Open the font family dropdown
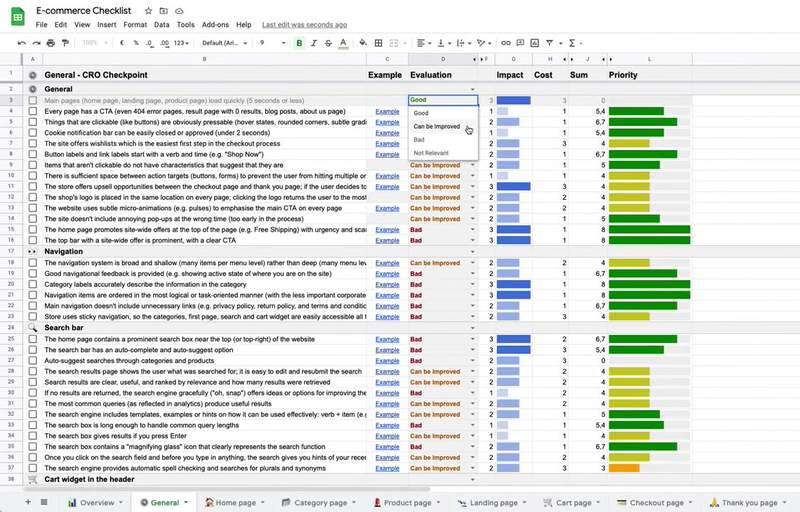 [x=224, y=43]
